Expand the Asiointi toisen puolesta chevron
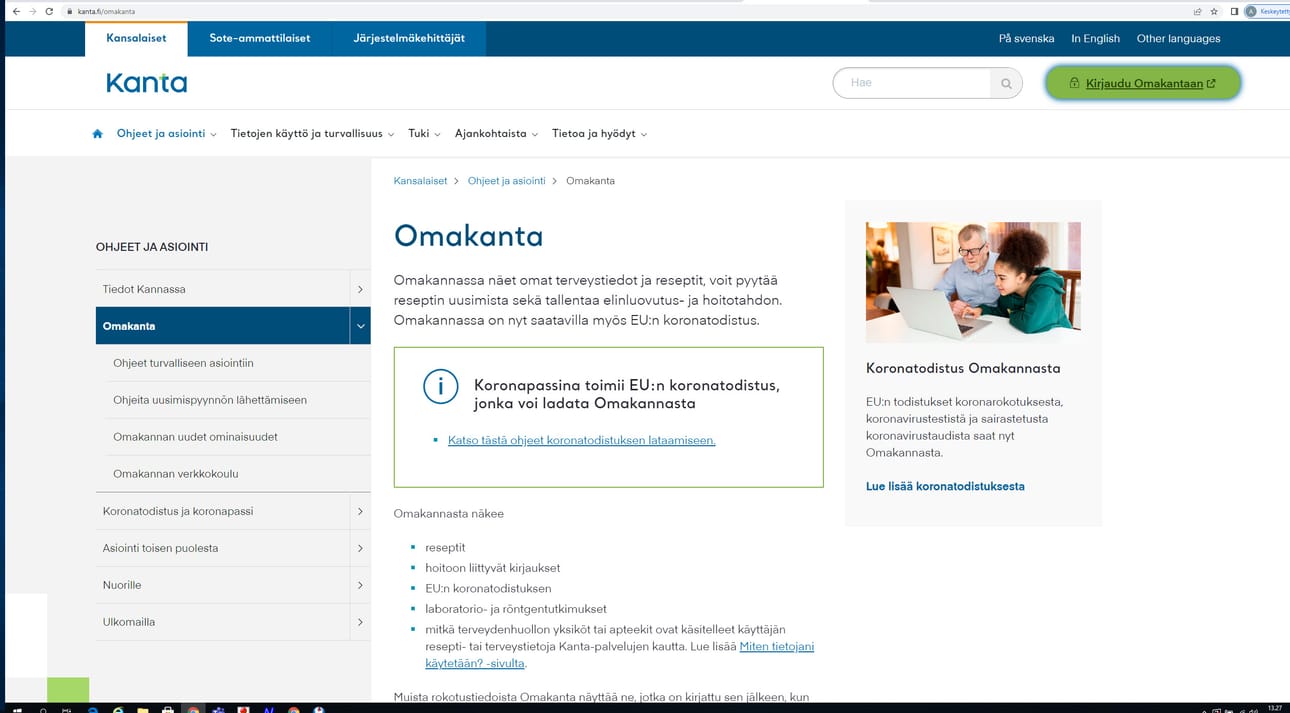The image size is (1290, 713). (360, 548)
